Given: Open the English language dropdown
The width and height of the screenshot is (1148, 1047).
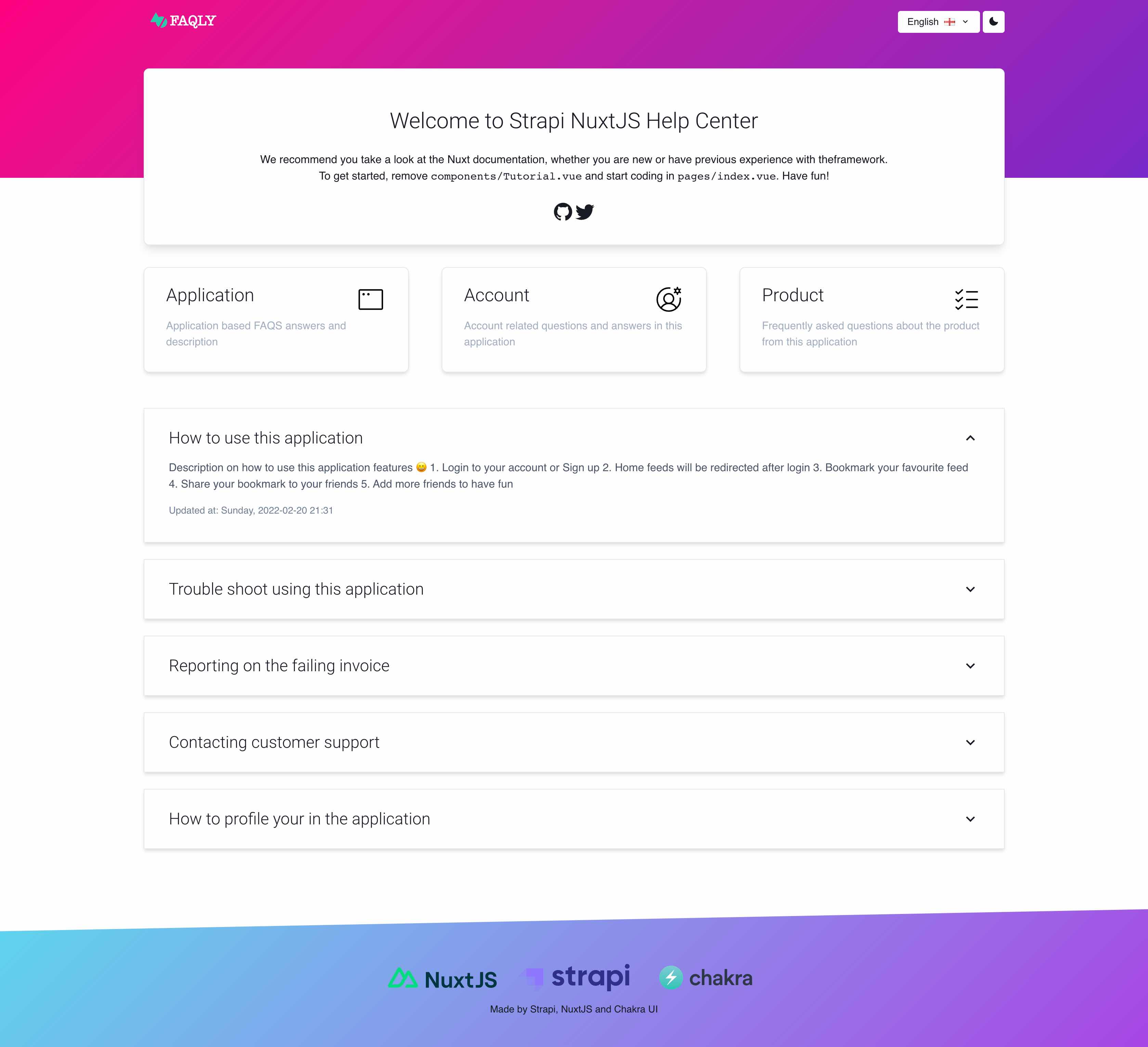Looking at the screenshot, I should pos(938,21).
